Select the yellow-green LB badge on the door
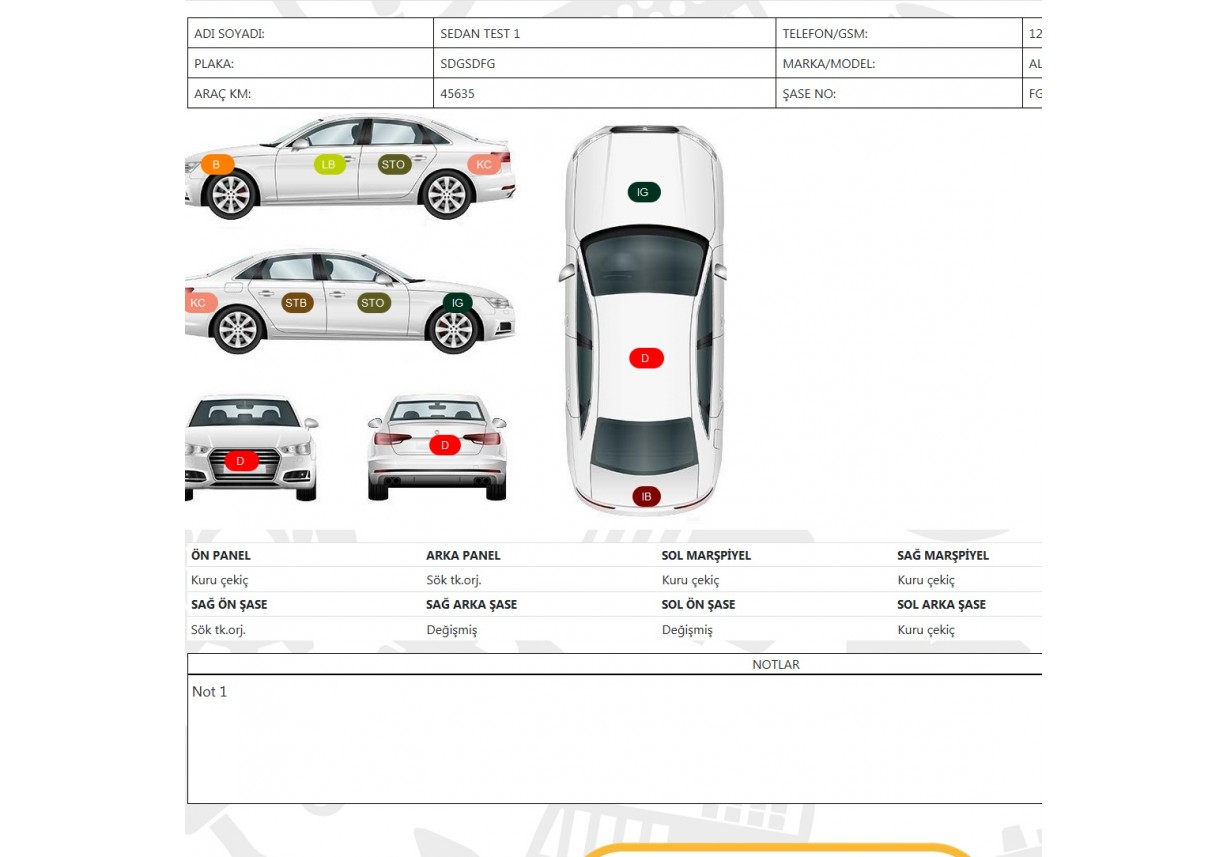Image resolution: width=1227 pixels, height=857 pixels. pos(329,164)
